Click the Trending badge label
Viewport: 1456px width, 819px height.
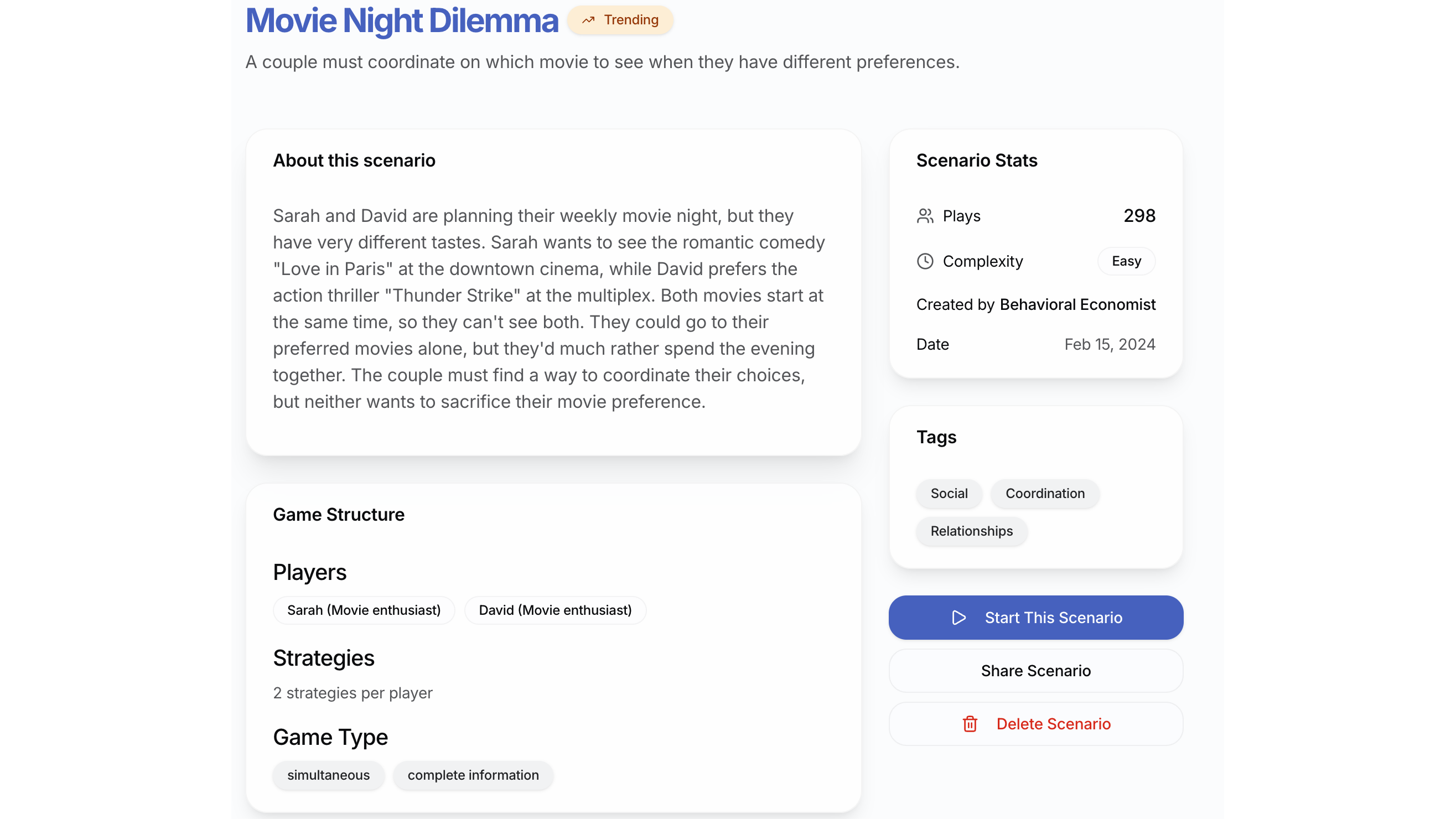coord(631,20)
